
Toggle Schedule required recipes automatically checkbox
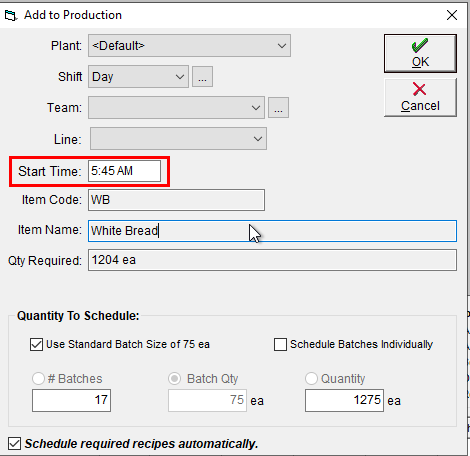(x=14, y=444)
